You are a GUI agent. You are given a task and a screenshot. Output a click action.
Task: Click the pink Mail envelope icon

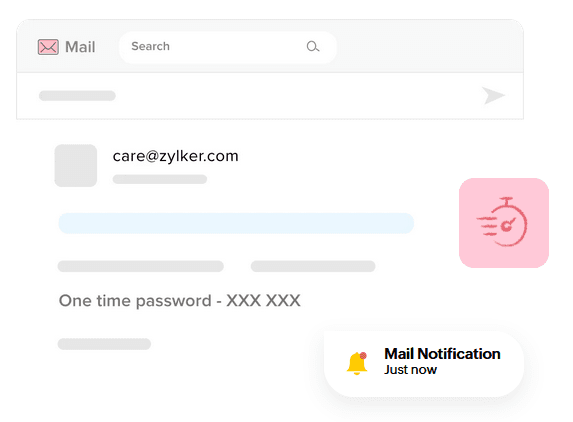tap(48, 47)
